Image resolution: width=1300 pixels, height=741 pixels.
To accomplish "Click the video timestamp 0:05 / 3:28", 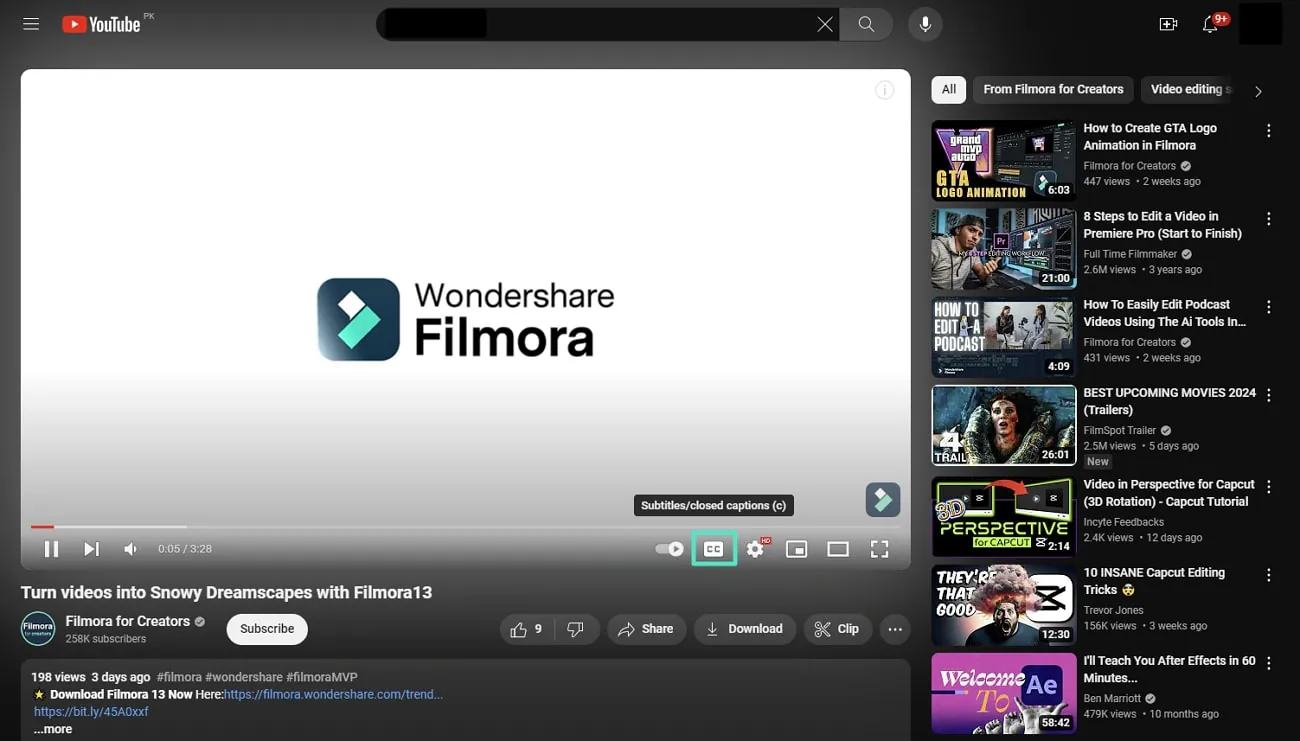I will click(x=185, y=549).
